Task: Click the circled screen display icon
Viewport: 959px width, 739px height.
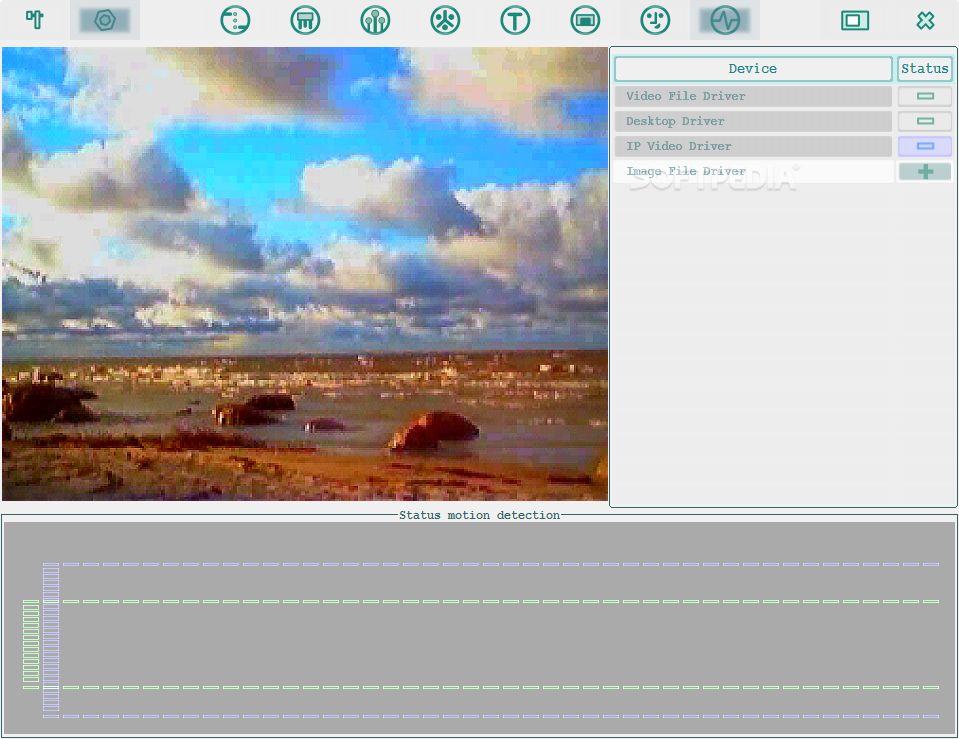Action: 585,20
